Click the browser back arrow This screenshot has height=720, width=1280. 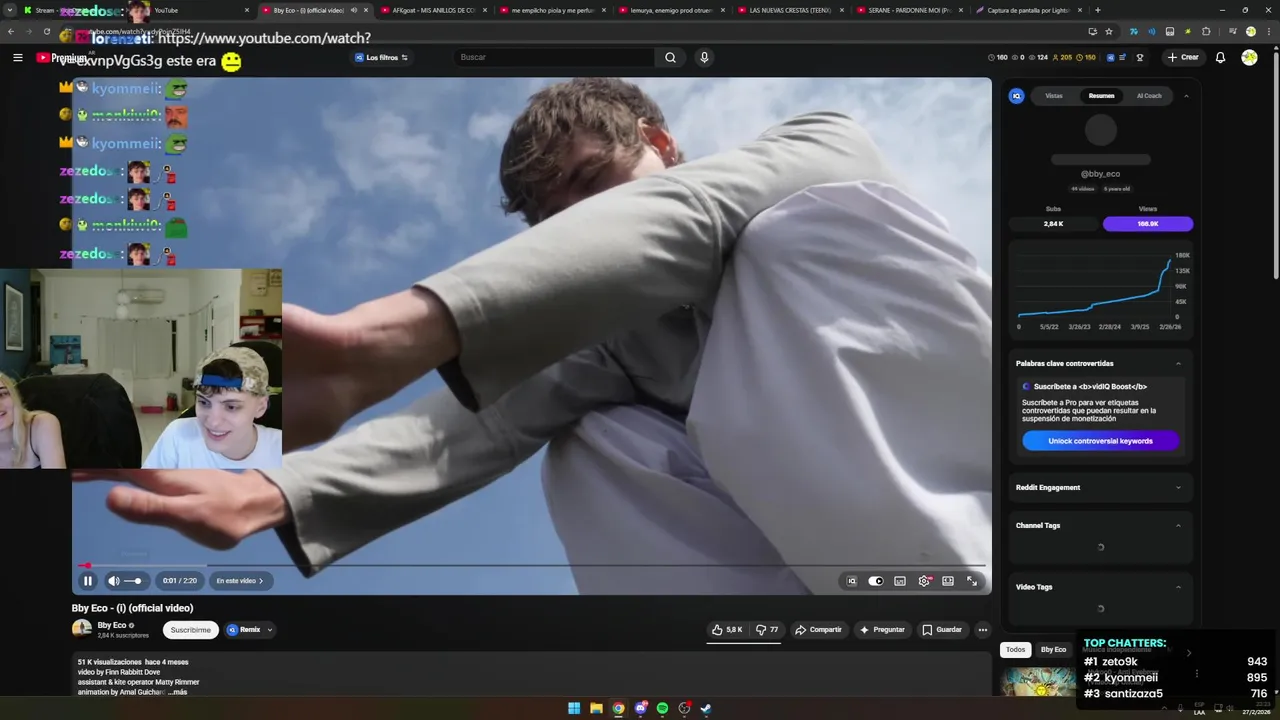point(11,32)
